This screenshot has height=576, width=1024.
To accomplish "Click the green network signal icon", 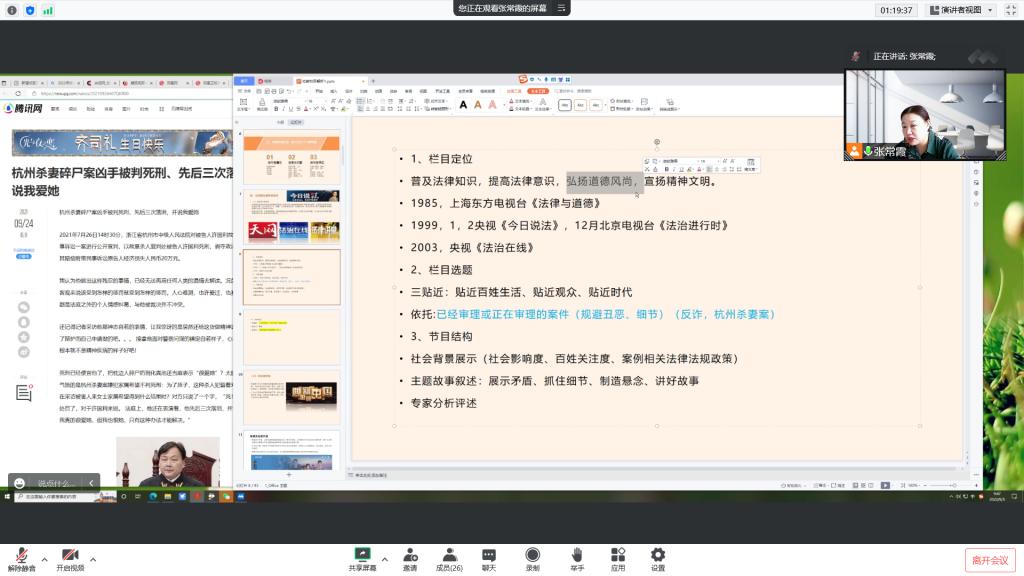I will point(48,10).
